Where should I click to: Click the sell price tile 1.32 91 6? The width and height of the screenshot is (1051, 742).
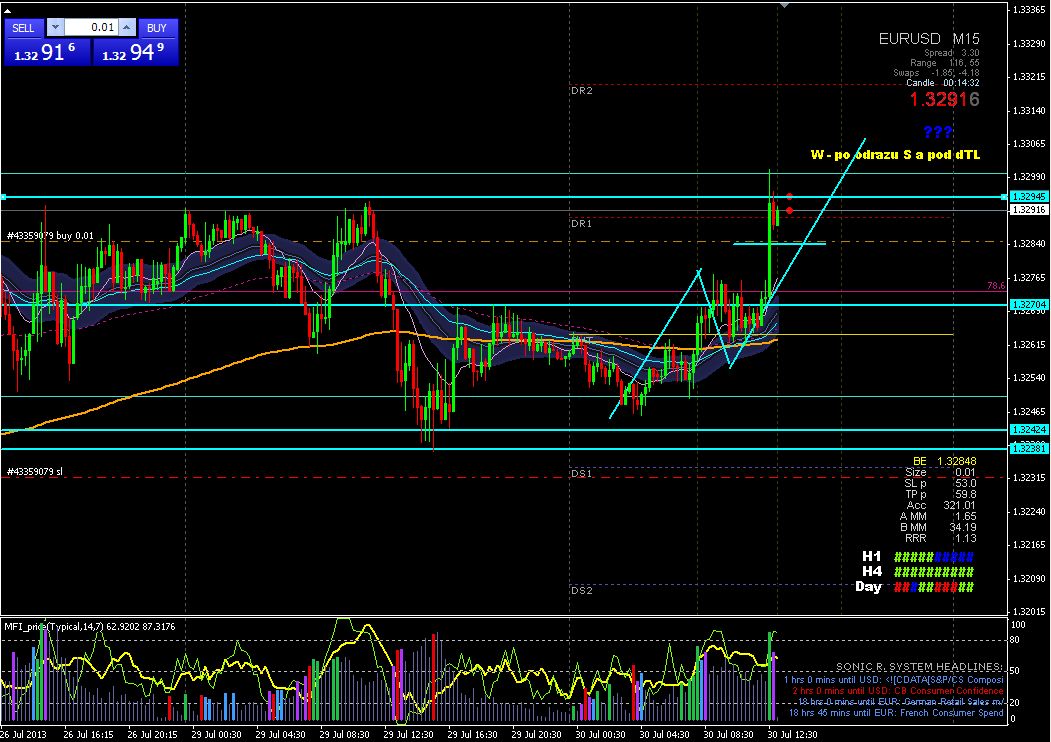click(47, 52)
